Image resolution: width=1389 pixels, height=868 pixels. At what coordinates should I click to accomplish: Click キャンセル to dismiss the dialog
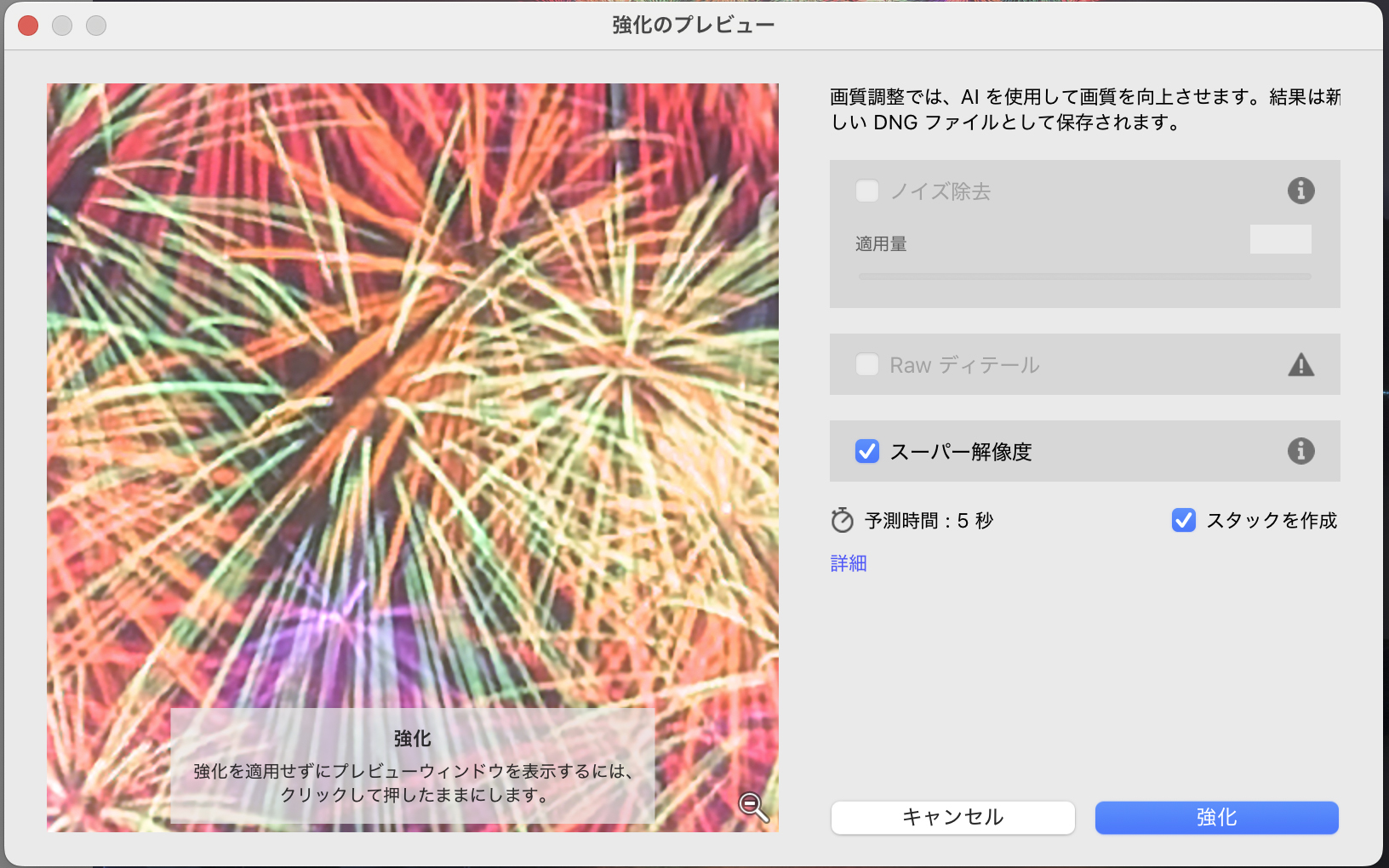(952, 817)
